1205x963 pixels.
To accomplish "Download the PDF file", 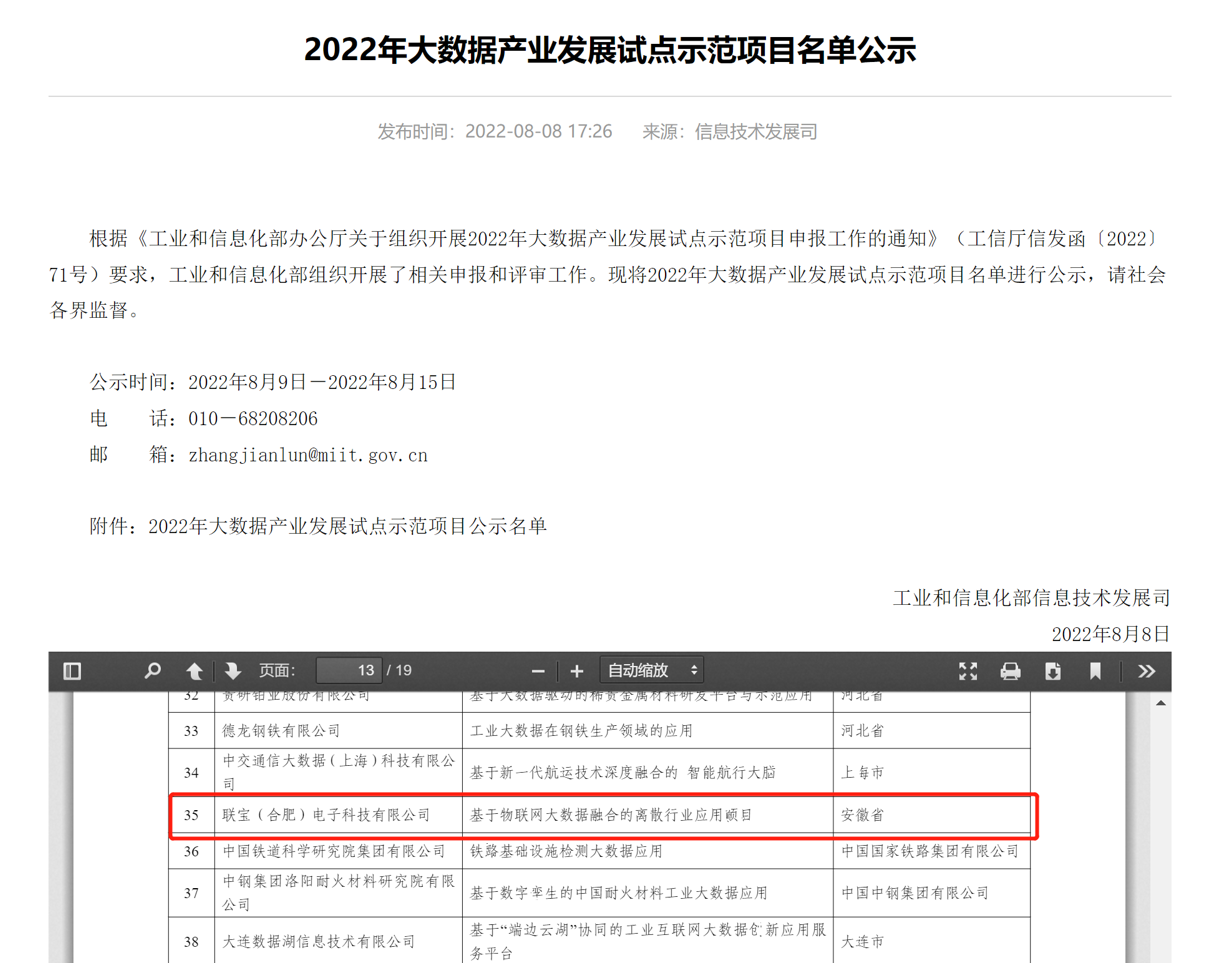I will pos(1052,671).
